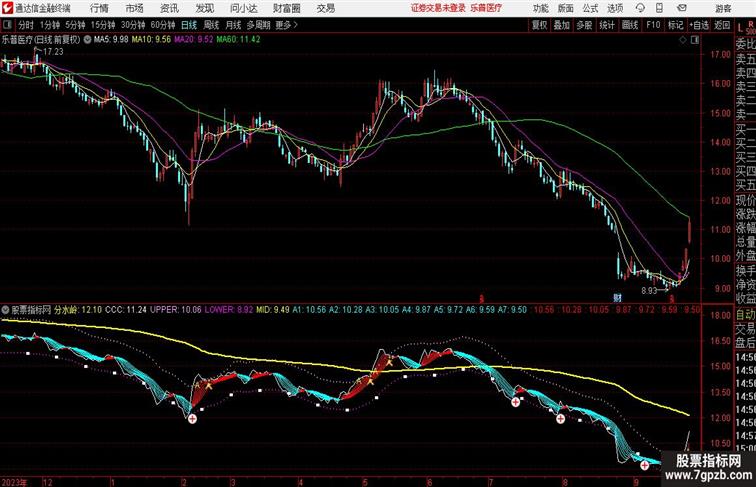Viewport: 756px width, 487px height.
Task: Click the buy signal marker in September
Action: tap(645, 465)
